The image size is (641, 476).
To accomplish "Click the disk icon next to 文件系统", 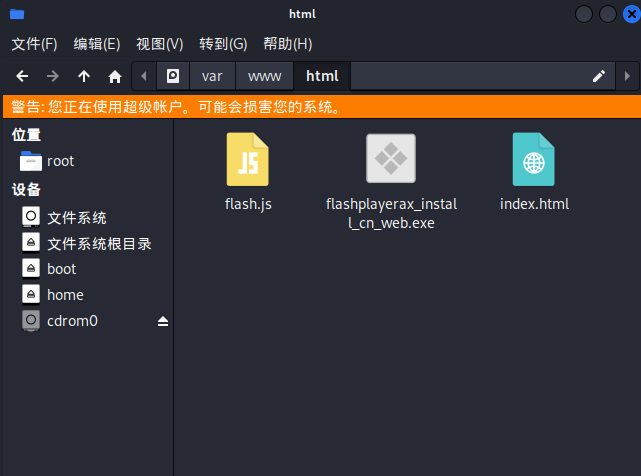I will pyautogui.click(x=31, y=216).
